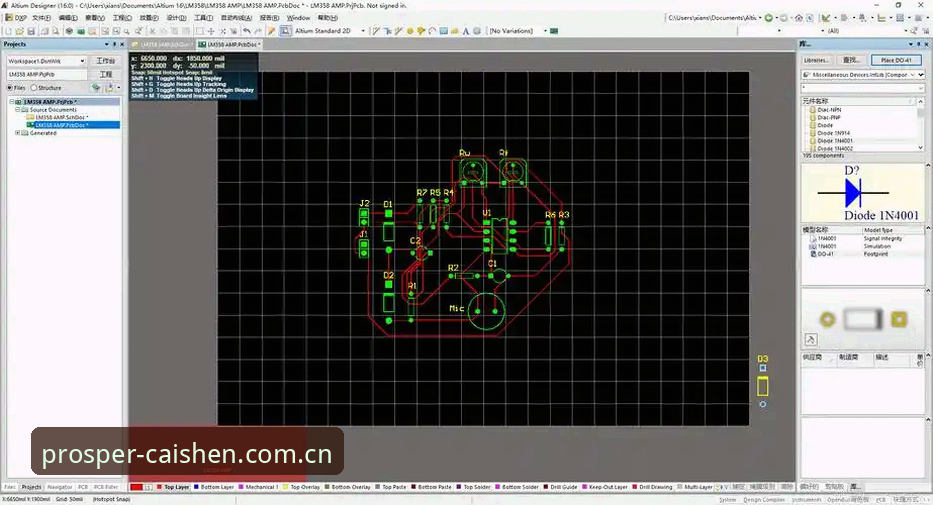Click the Place DO-41 button

click(896, 60)
